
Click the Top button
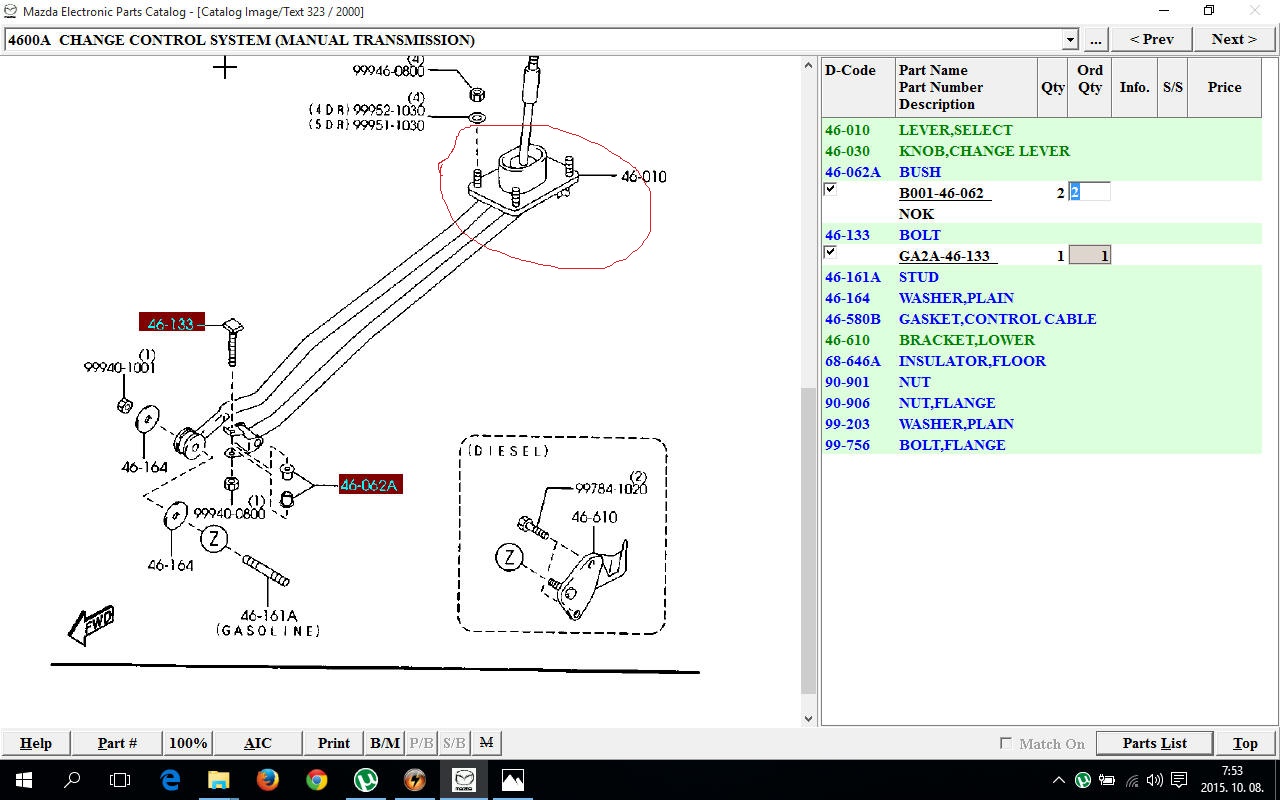click(x=1245, y=743)
